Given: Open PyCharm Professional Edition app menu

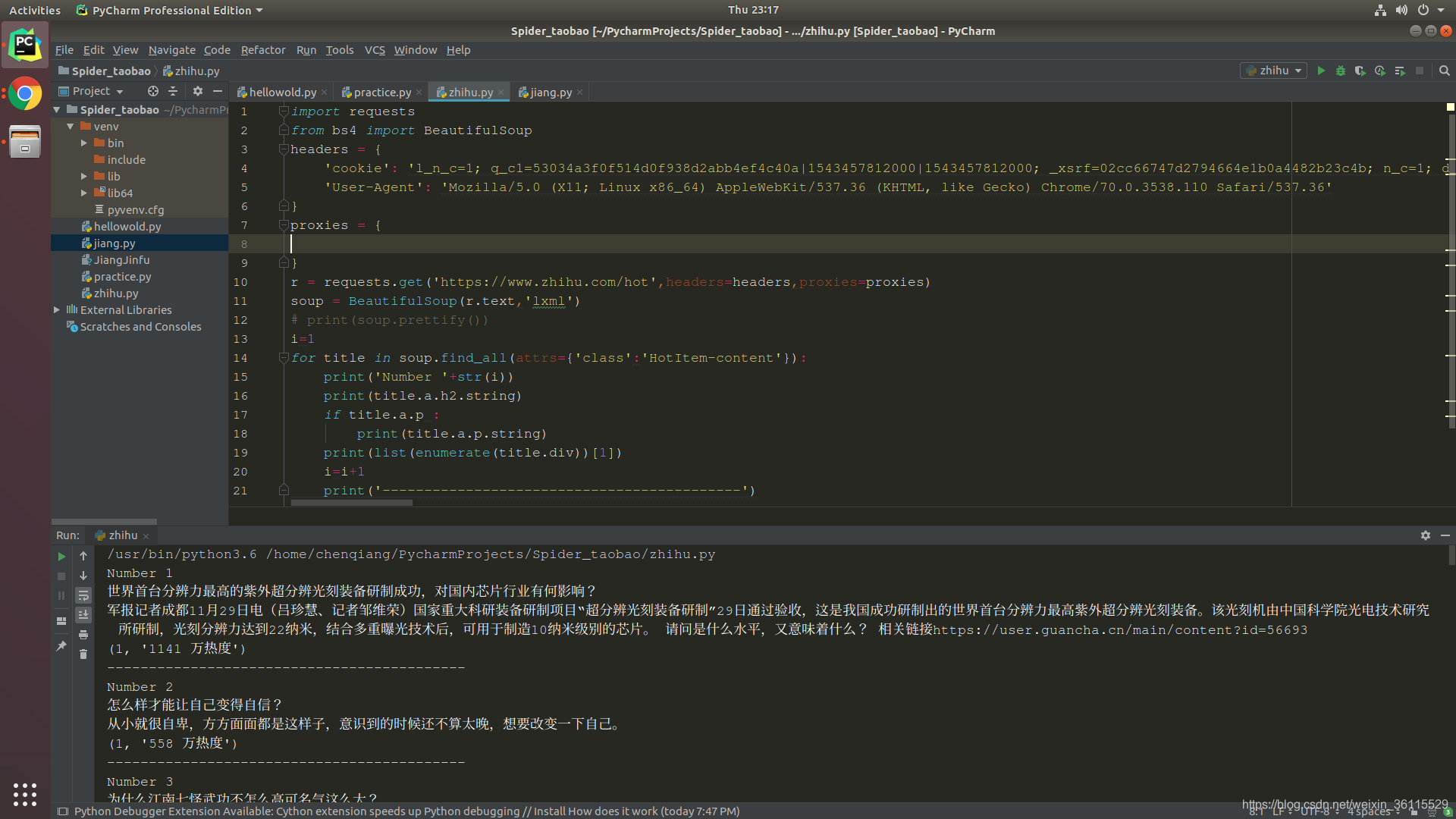Looking at the screenshot, I should click(169, 10).
